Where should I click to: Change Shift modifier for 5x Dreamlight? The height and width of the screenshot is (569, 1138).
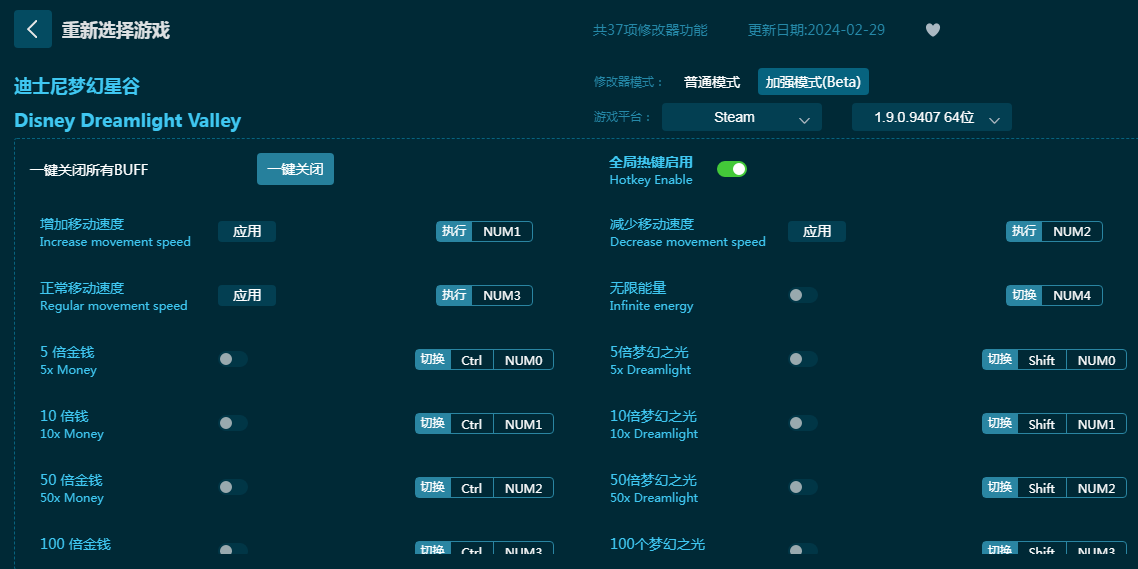[1041, 360]
